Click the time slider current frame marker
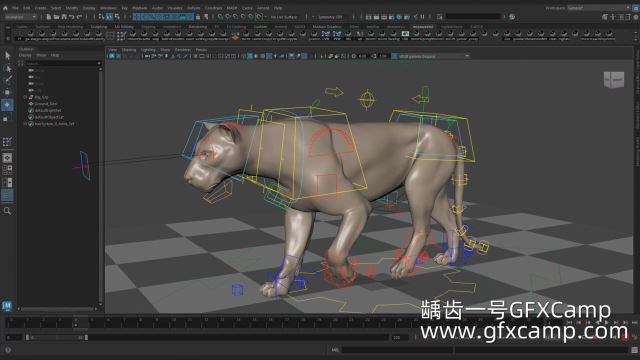640x360 pixels. tap(76, 323)
